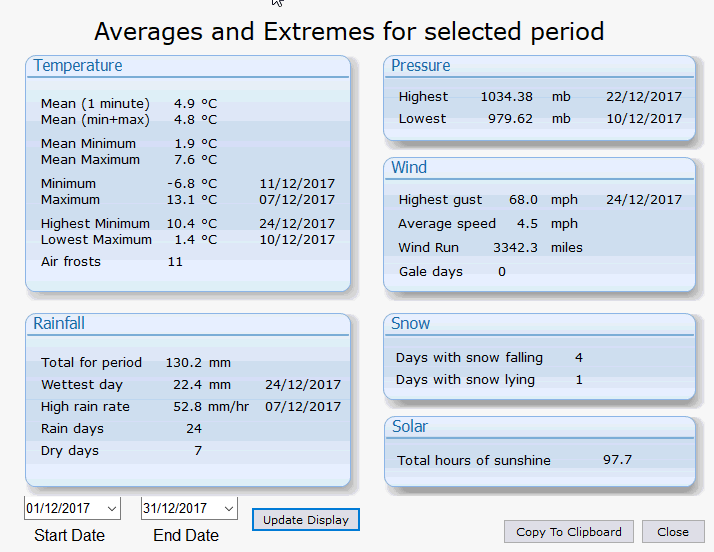The image size is (714, 552).
Task: Click the Mean Minimum value 1.9 °C
Action: 196,143
